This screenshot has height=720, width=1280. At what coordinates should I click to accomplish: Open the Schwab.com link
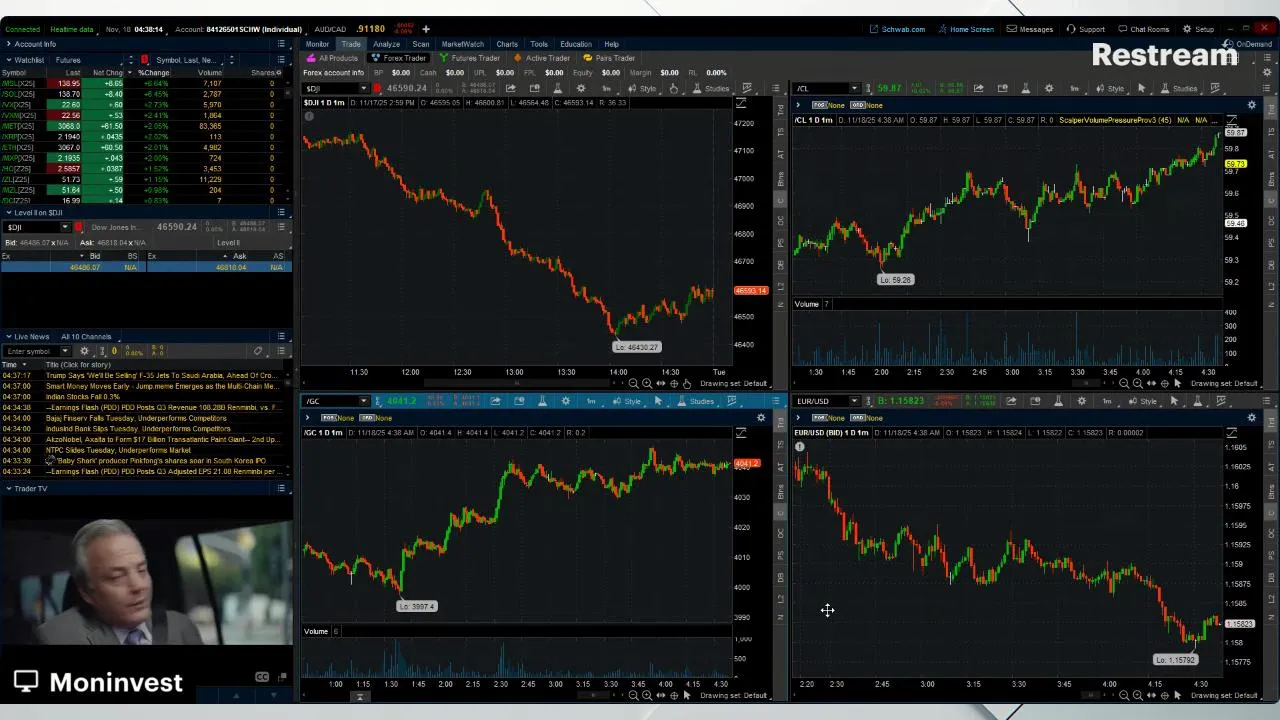(897, 29)
